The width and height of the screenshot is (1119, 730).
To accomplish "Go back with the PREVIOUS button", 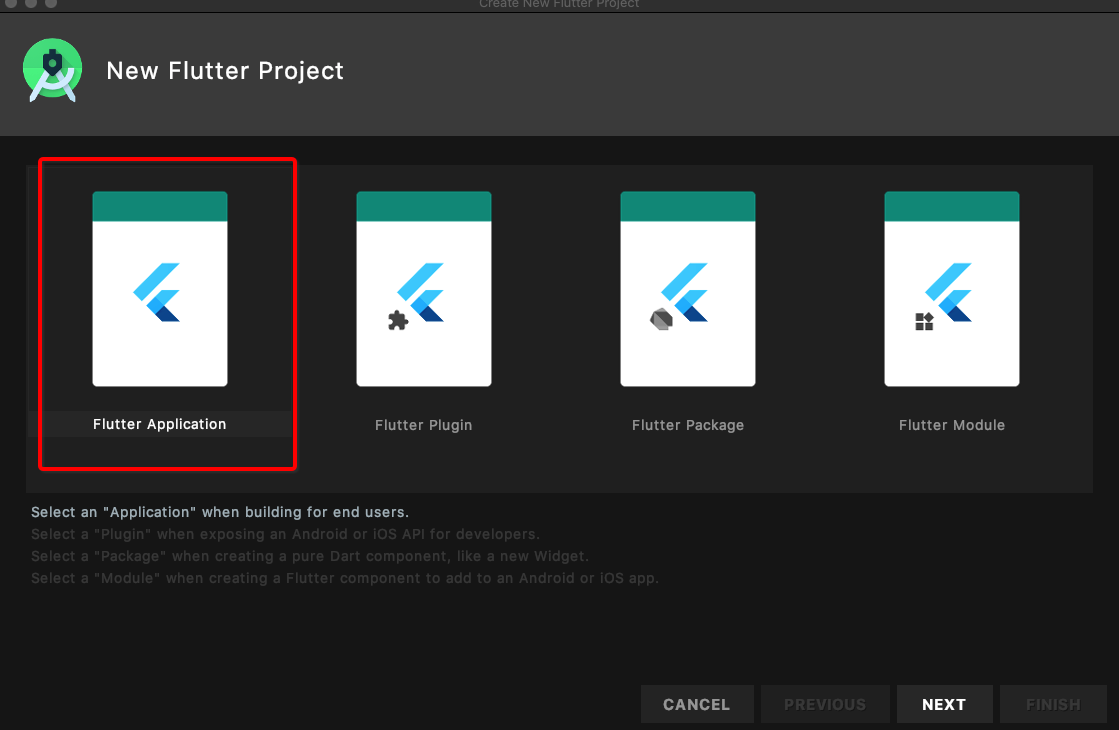I will [x=825, y=705].
